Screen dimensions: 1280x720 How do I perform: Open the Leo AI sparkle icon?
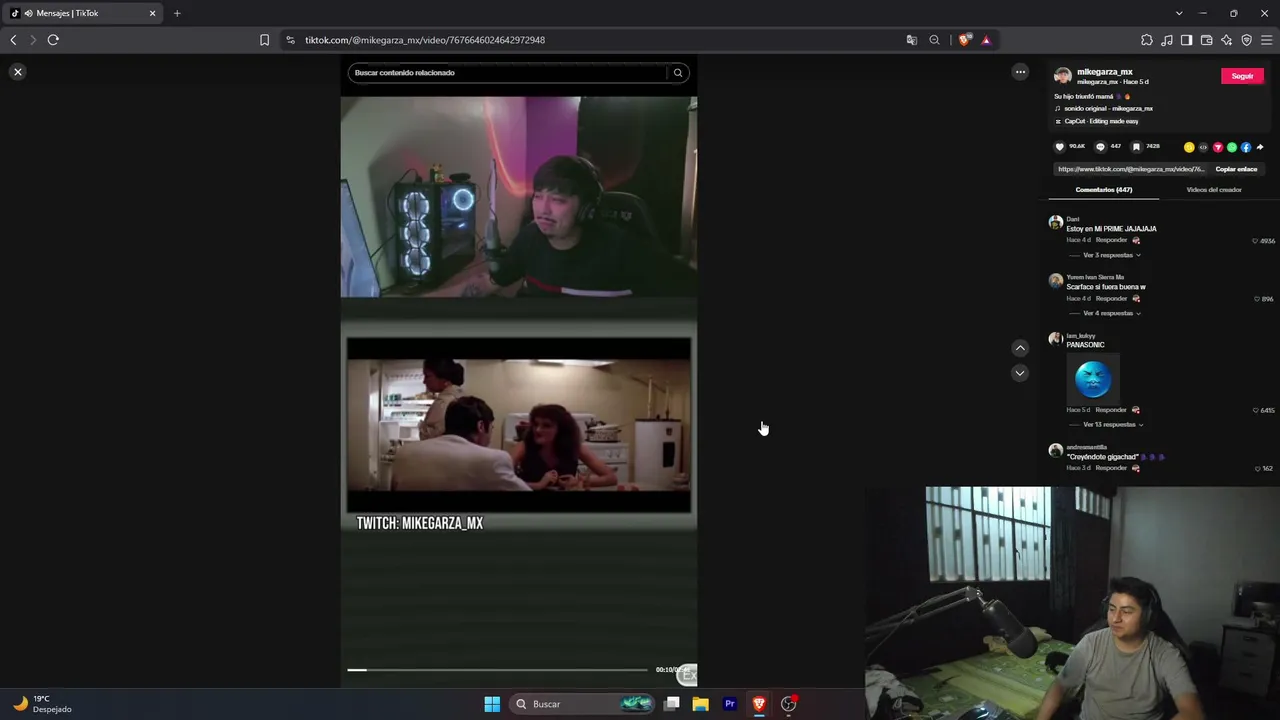(x=1226, y=40)
